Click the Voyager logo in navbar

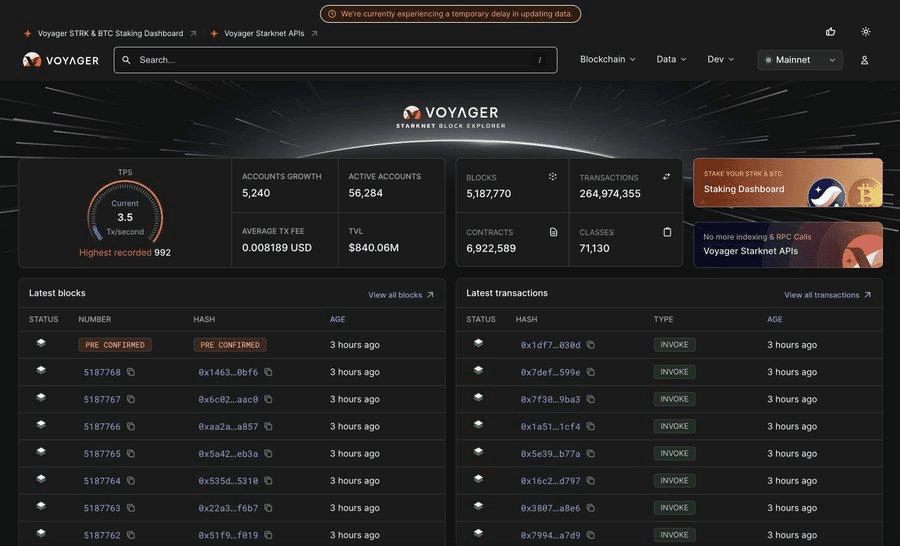[61, 60]
